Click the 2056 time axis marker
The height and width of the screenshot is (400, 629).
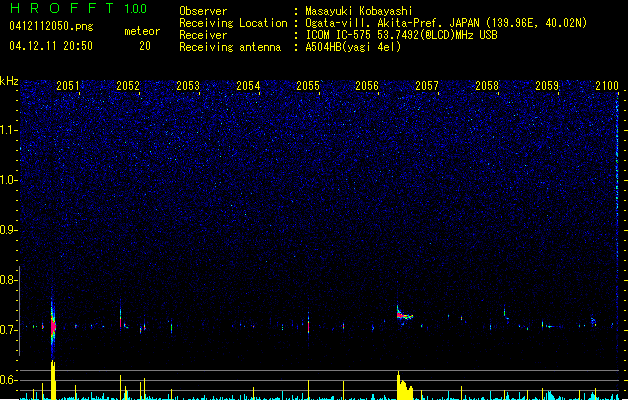[367, 85]
